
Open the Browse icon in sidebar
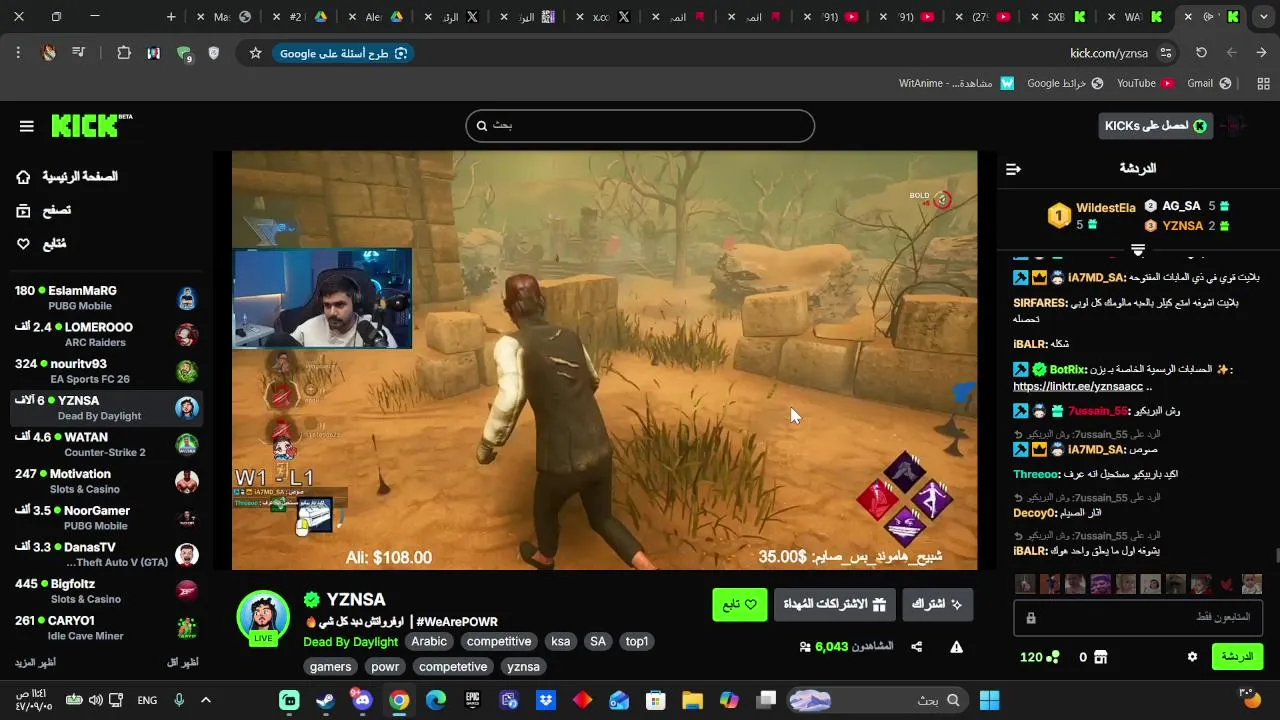pyautogui.click(x=23, y=210)
